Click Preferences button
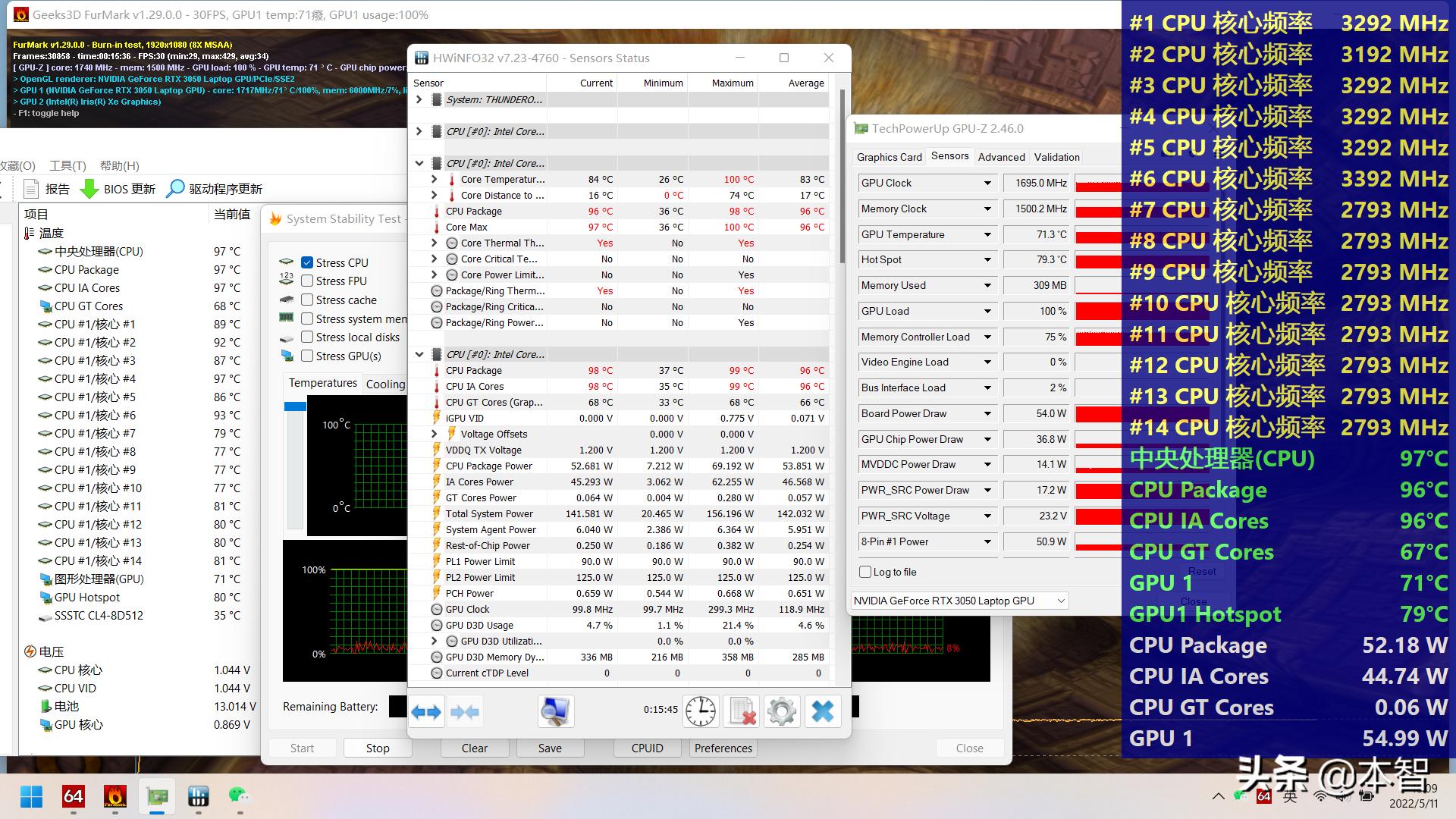The height and width of the screenshot is (819, 1456). 723,748
